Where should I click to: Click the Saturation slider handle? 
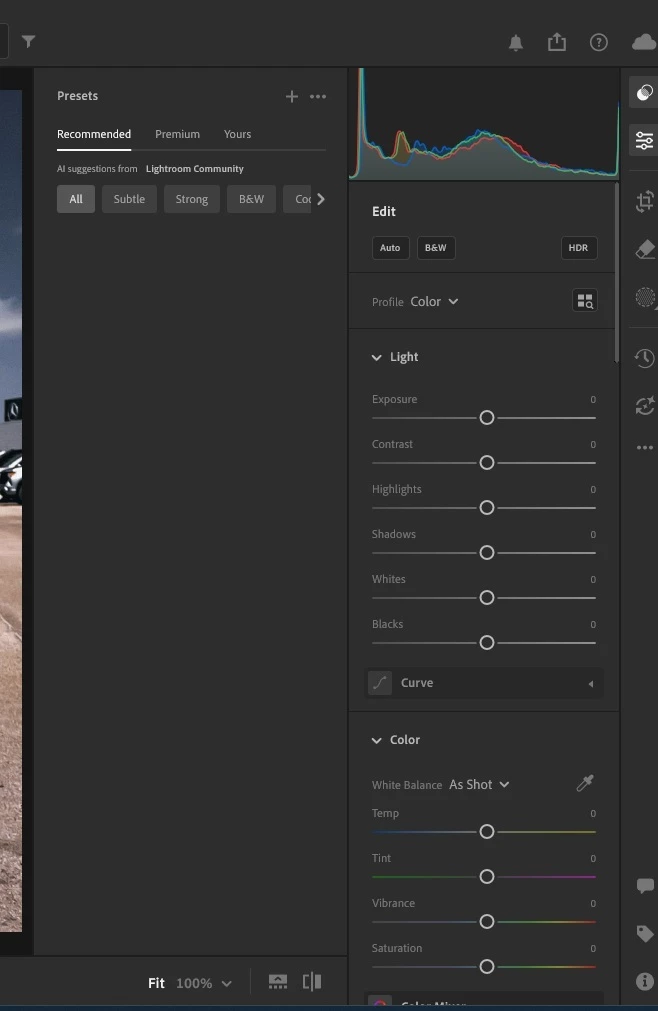point(487,967)
